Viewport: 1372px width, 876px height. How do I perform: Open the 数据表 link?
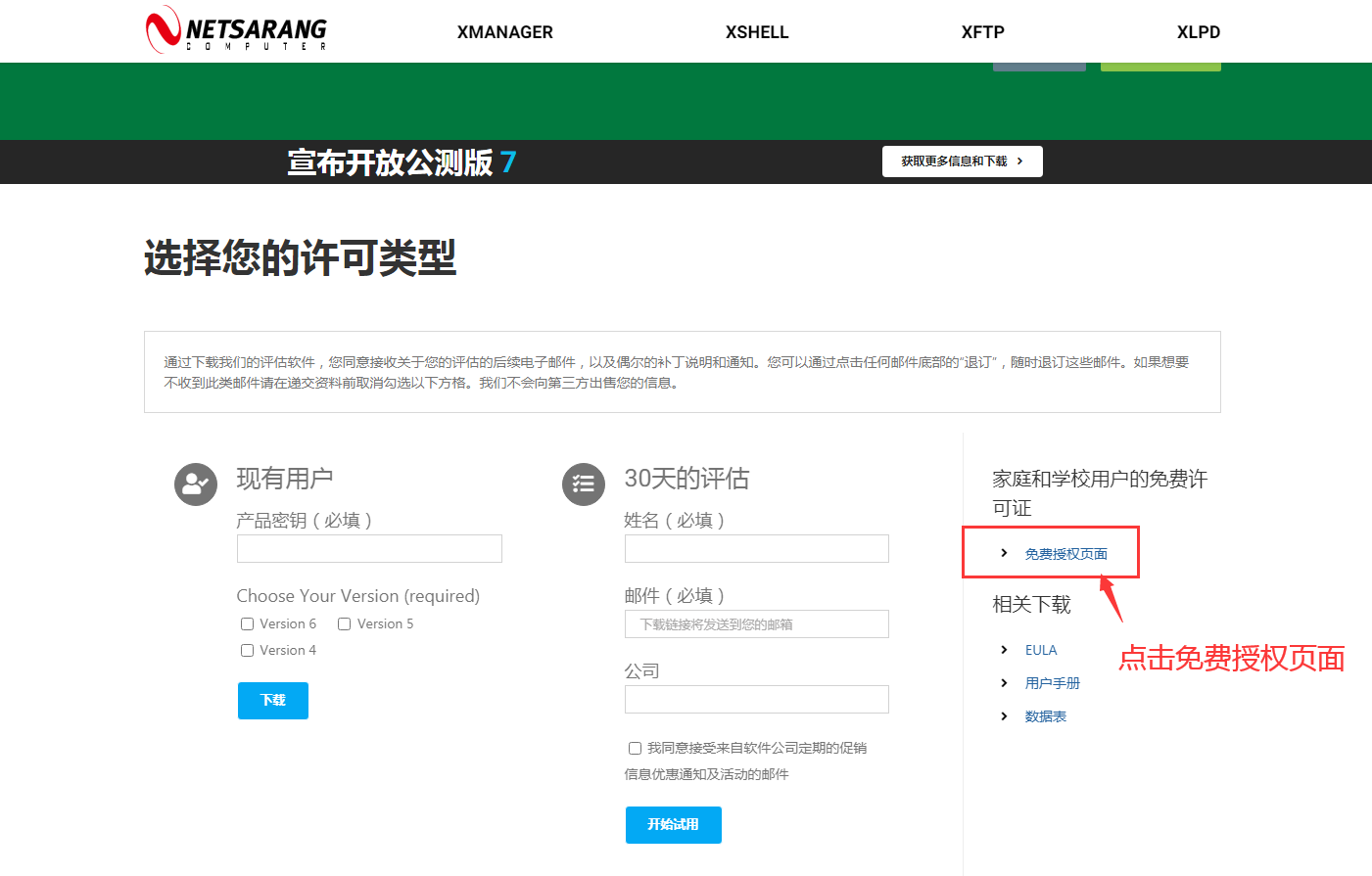click(1046, 716)
